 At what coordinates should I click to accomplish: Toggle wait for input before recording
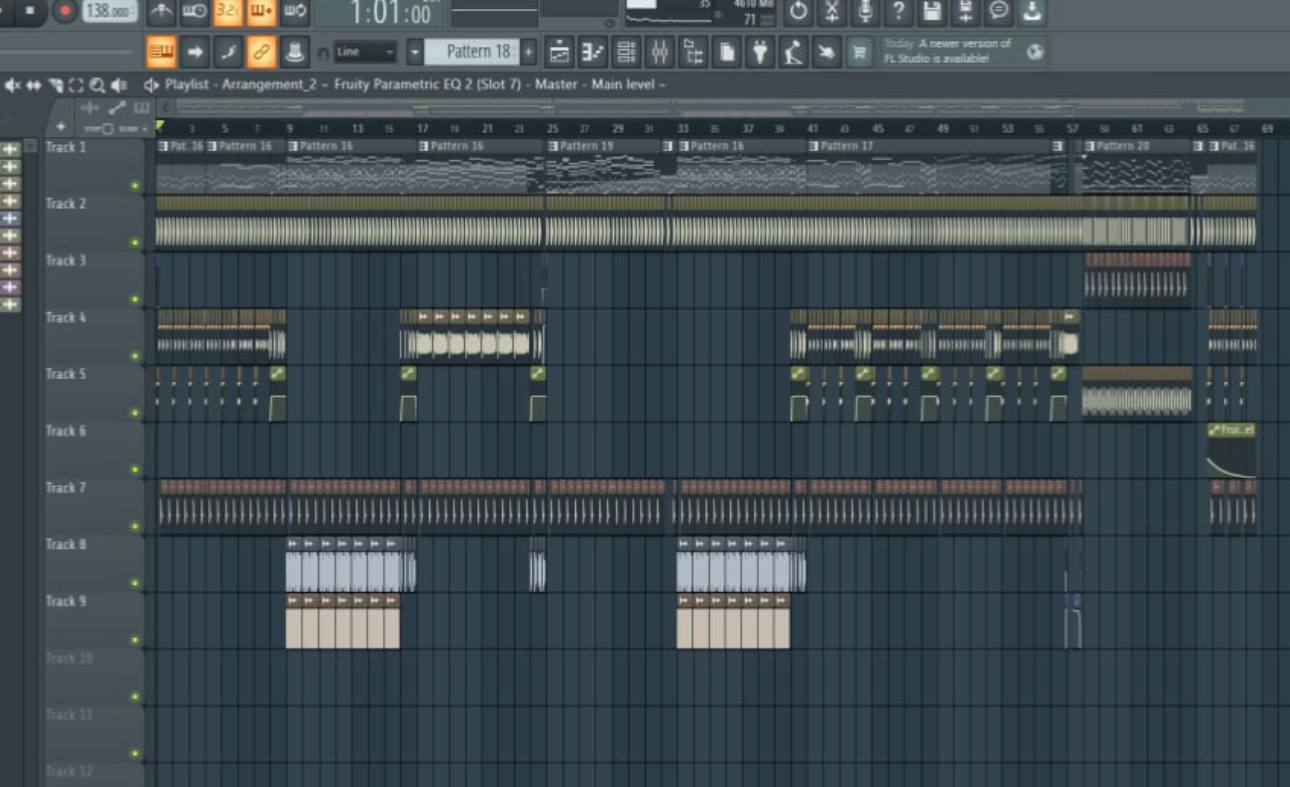click(x=194, y=11)
